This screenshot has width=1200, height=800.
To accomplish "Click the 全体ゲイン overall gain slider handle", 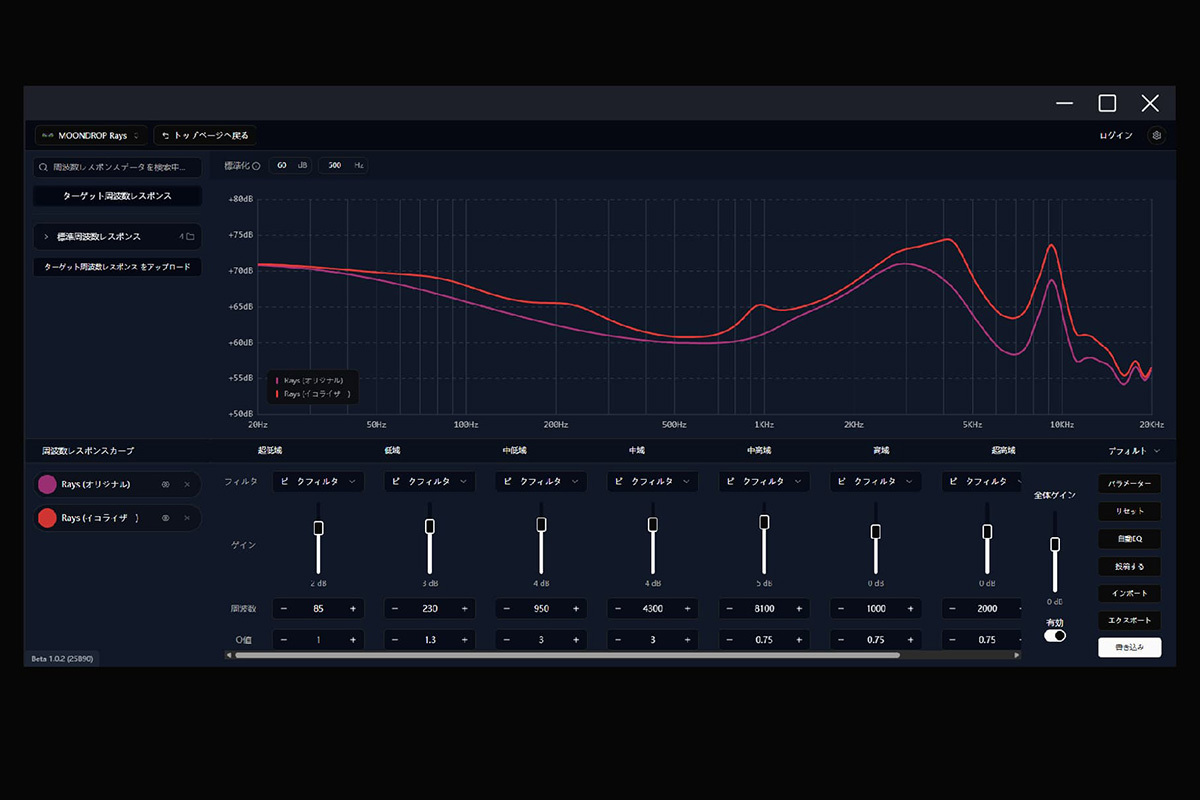I will (x=1054, y=544).
